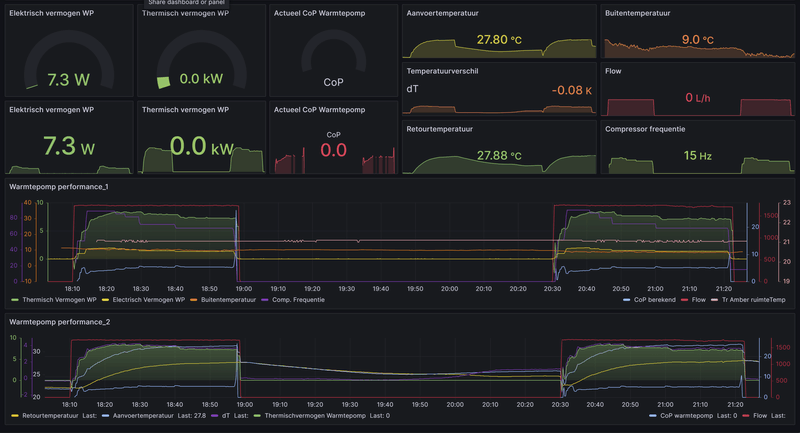Viewport: 800px width, 433px height.
Task: Click the 20:30 time label in performance_1 chart
Action: coord(552,289)
